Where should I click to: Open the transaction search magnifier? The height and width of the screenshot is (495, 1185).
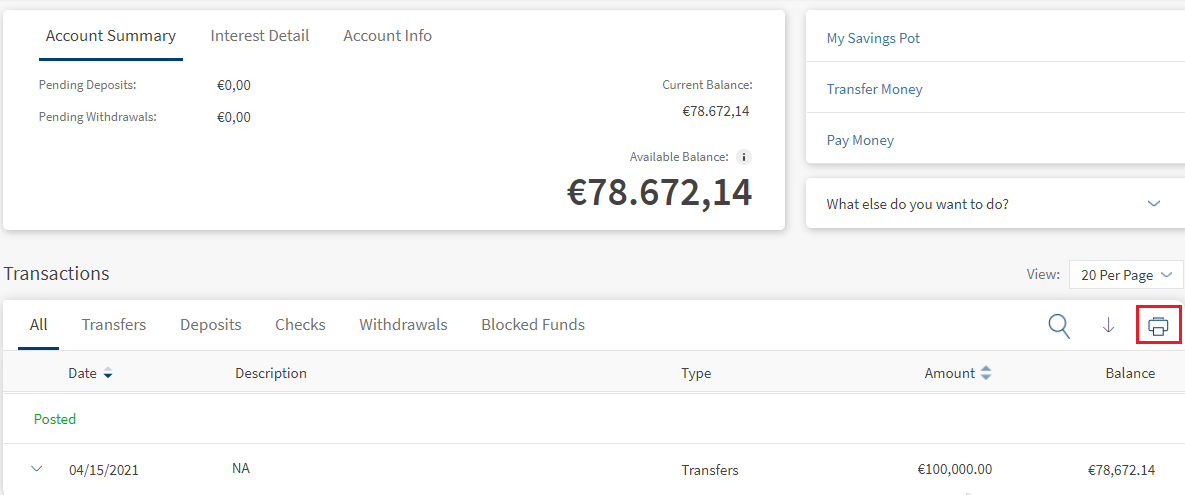(x=1059, y=325)
